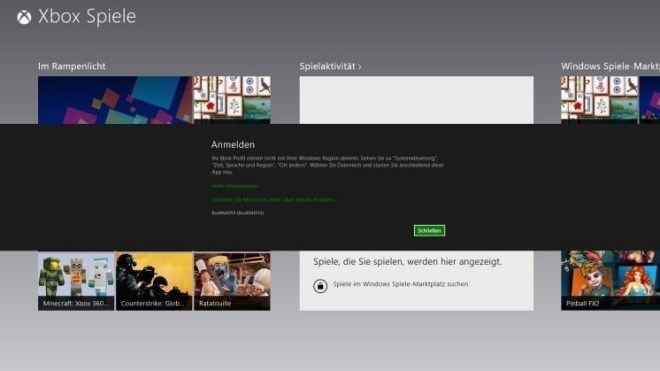The height and width of the screenshot is (371, 660).
Task: Click the Schließen button in the dialog
Action: [x=429, y=230]
